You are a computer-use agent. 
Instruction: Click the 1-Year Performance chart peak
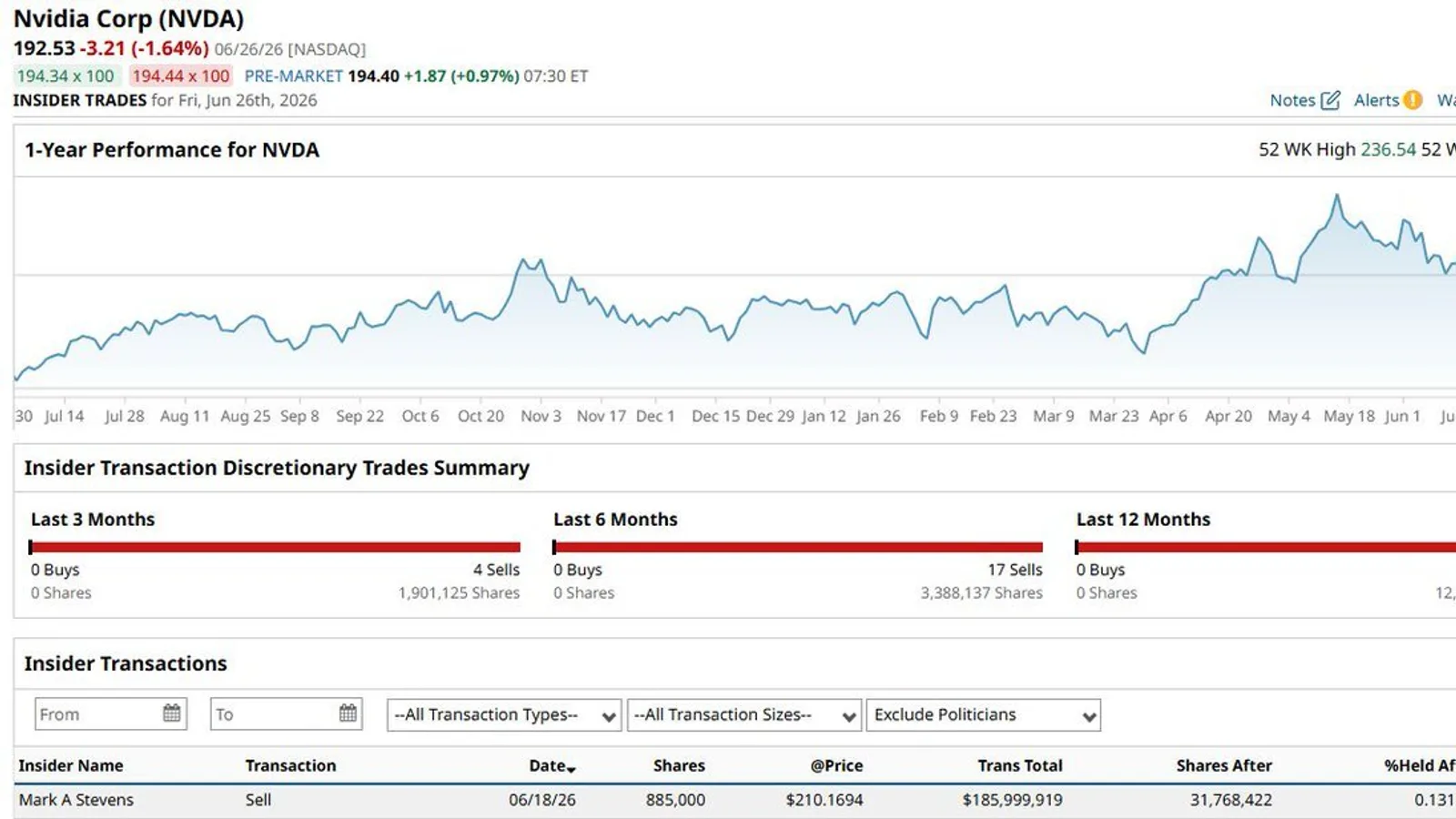tap(1337, 195)
